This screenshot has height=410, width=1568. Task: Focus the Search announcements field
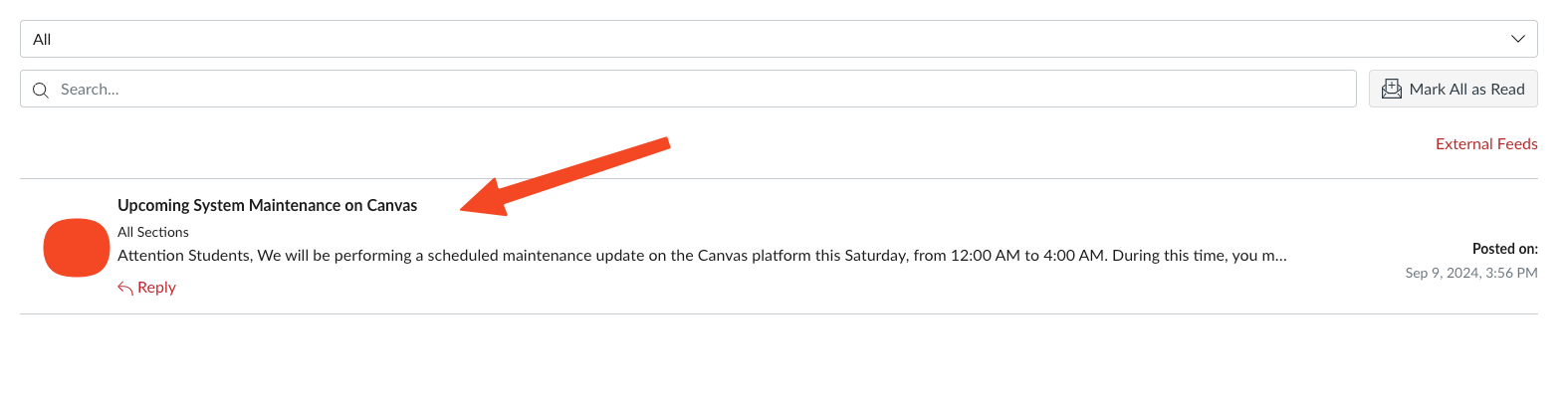tap(697, 90)
